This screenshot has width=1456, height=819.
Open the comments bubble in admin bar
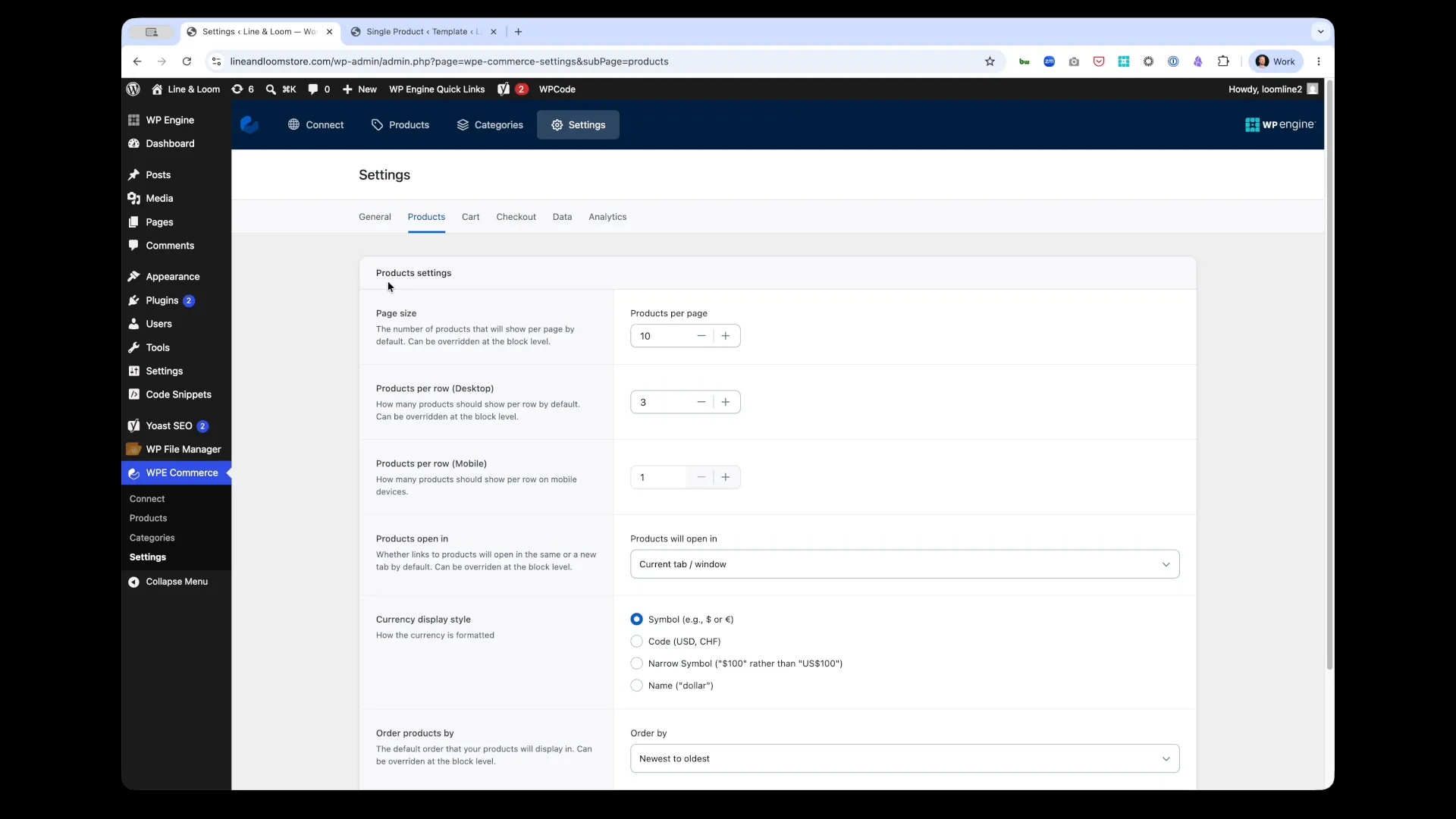tap(318, 89)
